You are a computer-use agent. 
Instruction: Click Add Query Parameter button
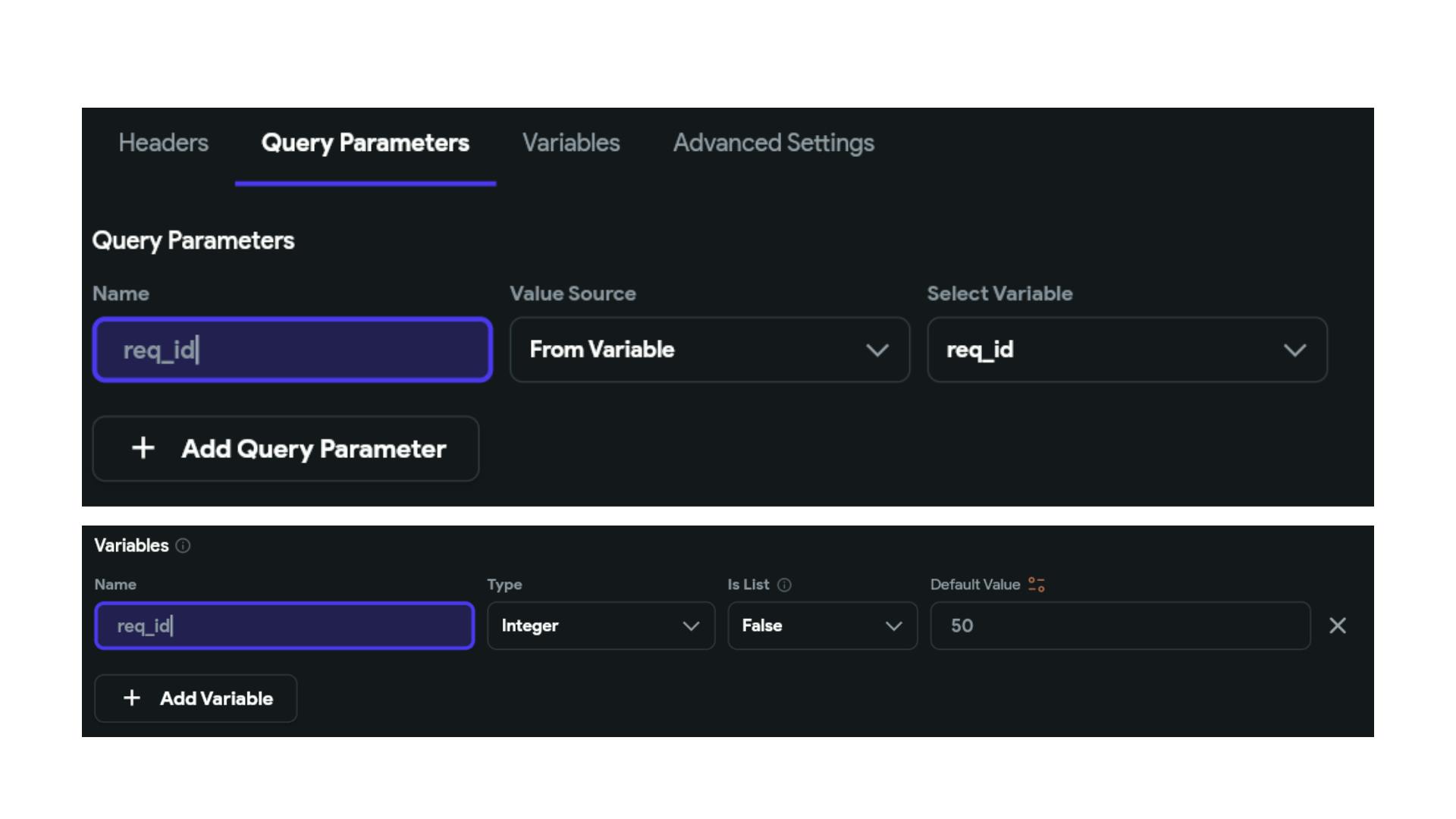(x=286, y=448)
